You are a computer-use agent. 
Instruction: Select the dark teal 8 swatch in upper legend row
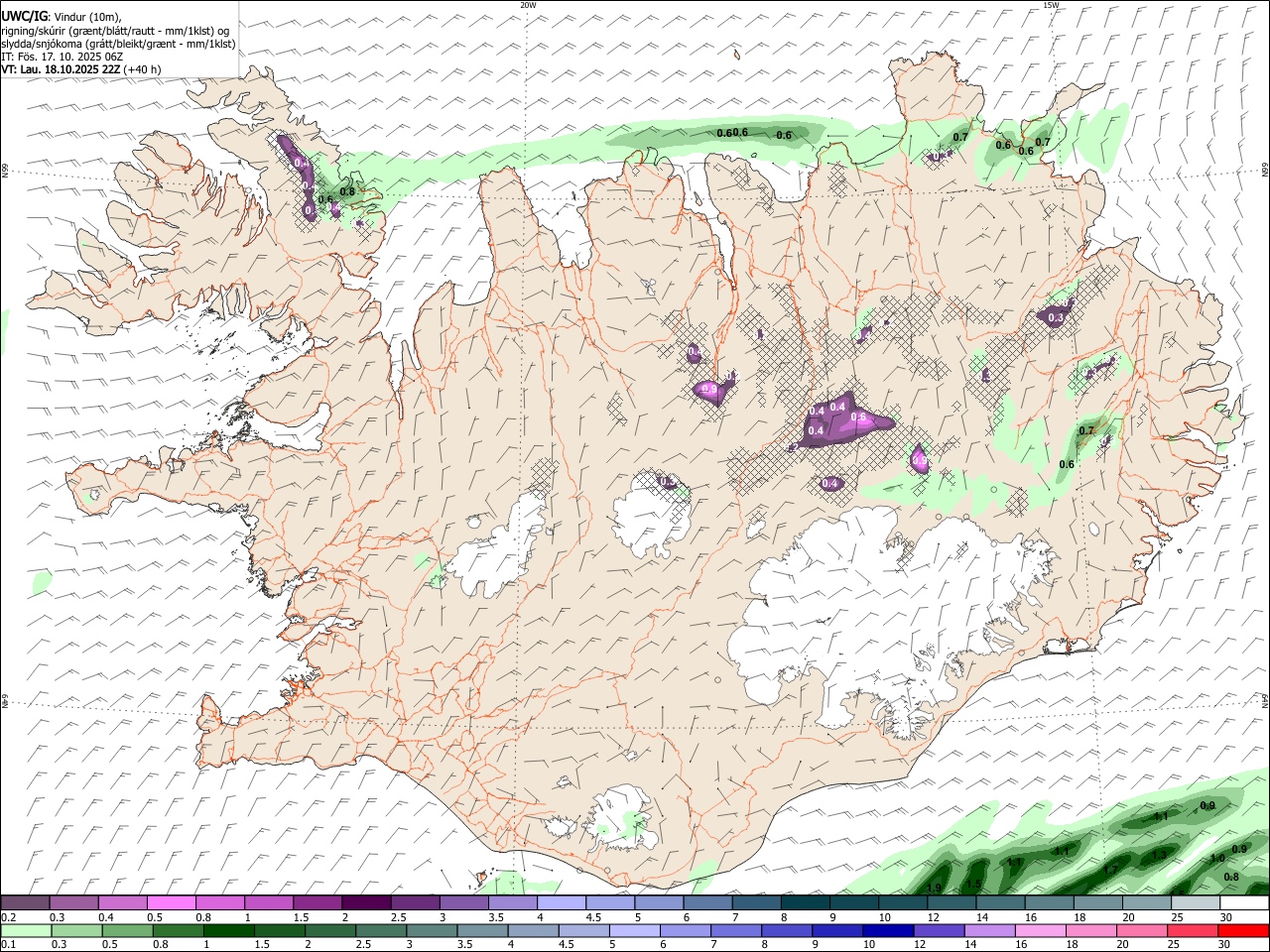[x=805, y=903]
